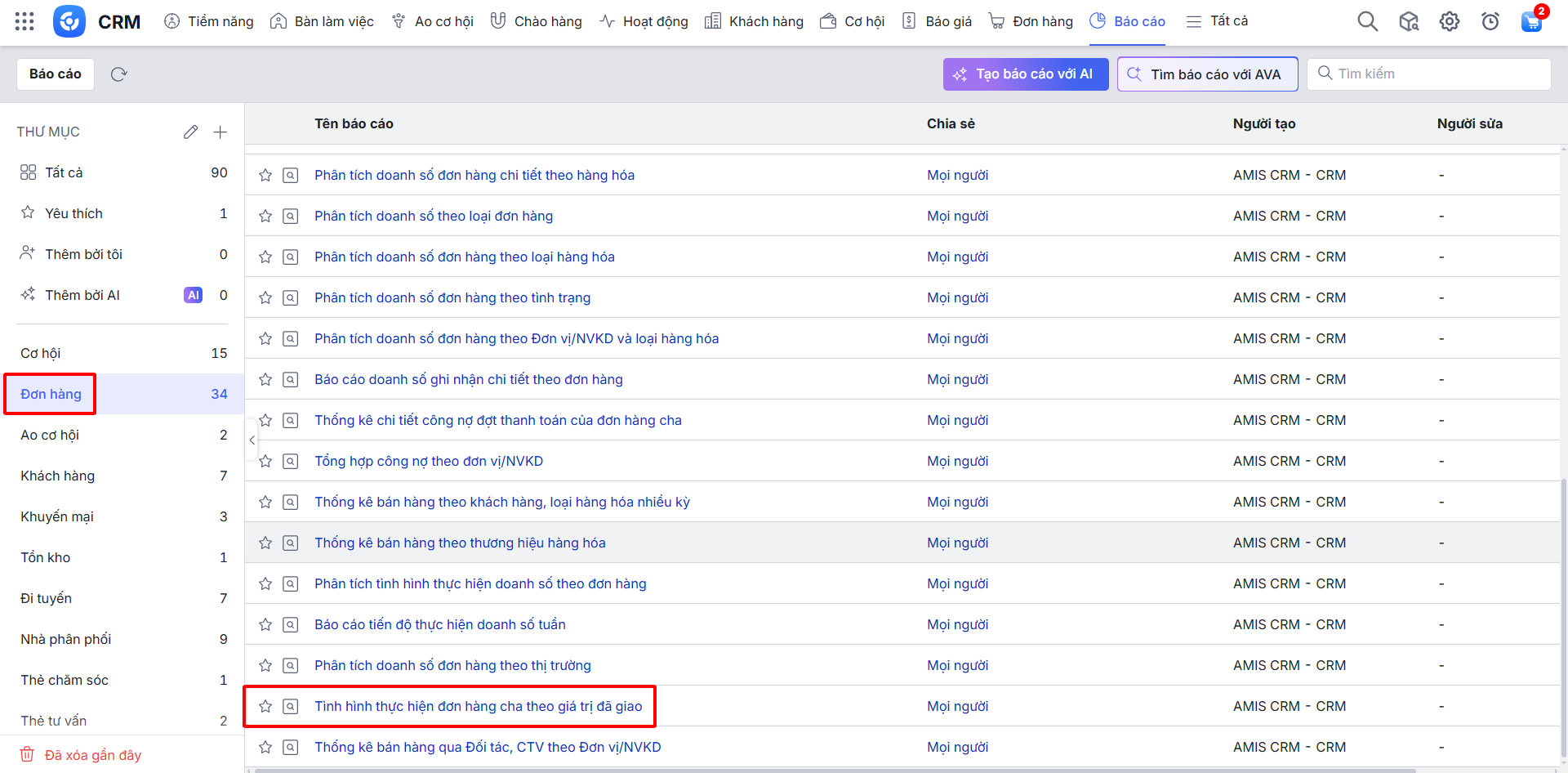This screenshot has height=773, width=1568.
Task: Click 'Tạo báo cáo với AI' button
Action: 1026,74
